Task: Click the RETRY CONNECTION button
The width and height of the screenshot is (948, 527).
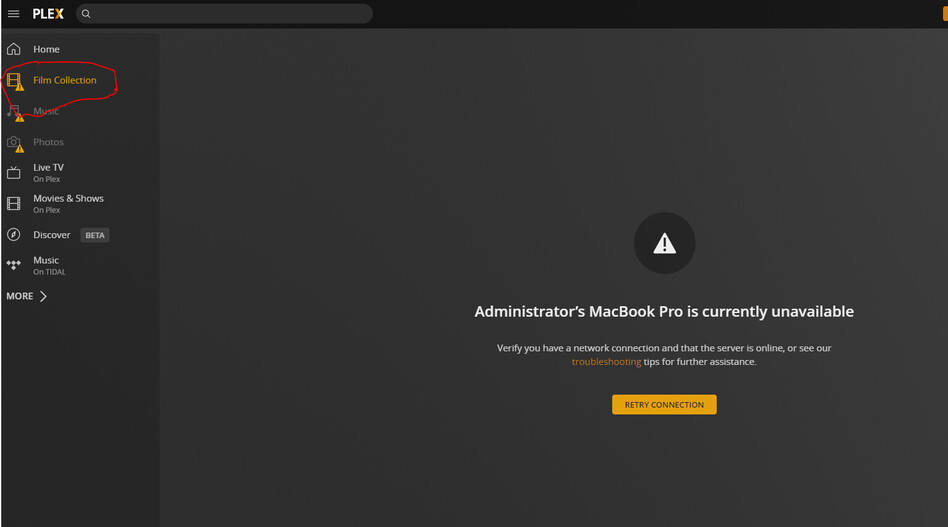Action: (x=664, y=405)
